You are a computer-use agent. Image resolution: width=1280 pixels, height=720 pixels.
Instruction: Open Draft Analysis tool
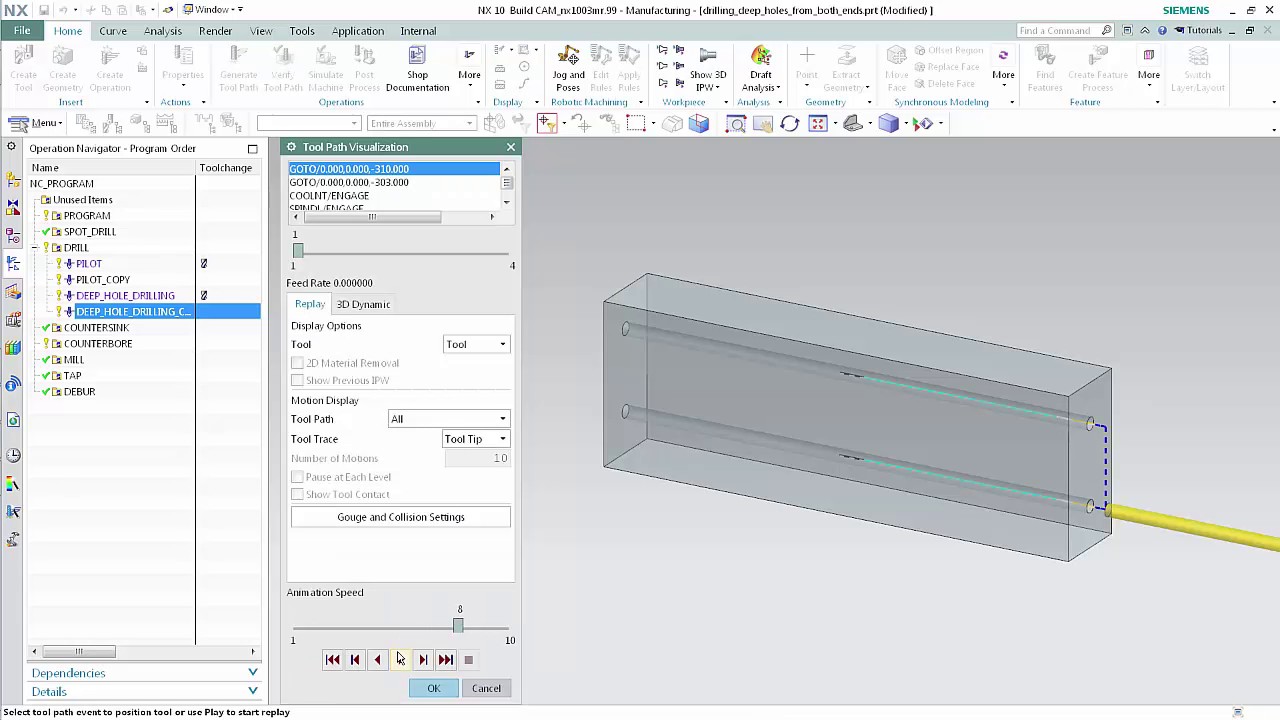tap(760, 68)
